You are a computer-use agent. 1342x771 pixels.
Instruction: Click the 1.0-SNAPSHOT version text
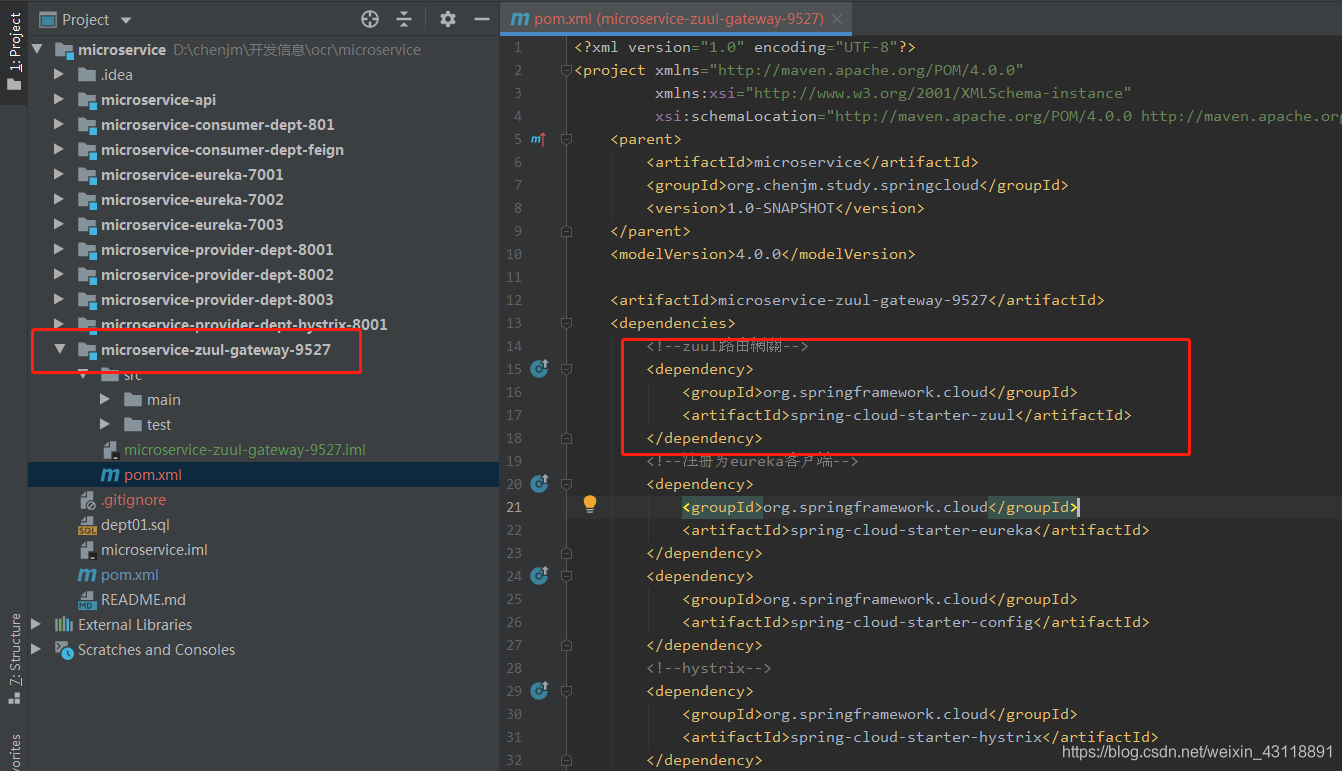pyautogui.click(x=781, y=208)
